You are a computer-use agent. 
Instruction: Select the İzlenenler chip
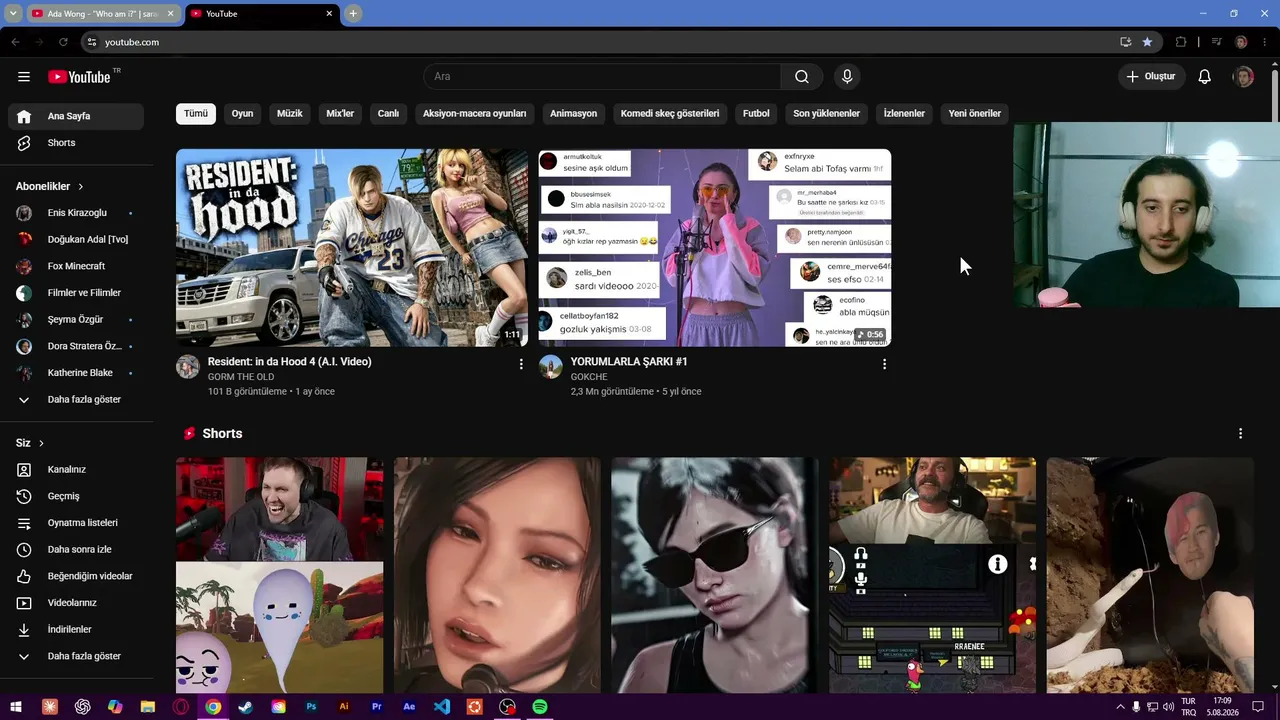click(x=904, y=114)
